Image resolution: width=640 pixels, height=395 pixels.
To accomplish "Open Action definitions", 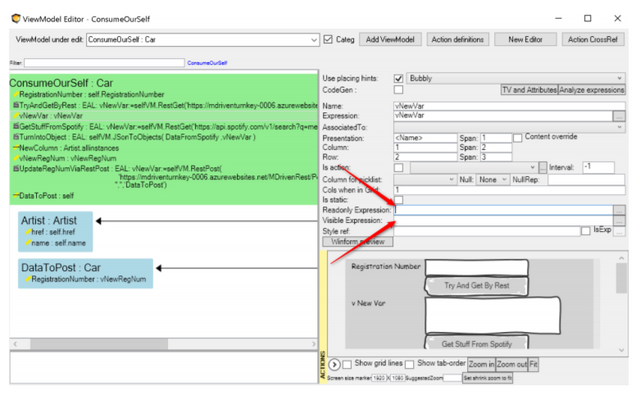I will coord(458,40).
